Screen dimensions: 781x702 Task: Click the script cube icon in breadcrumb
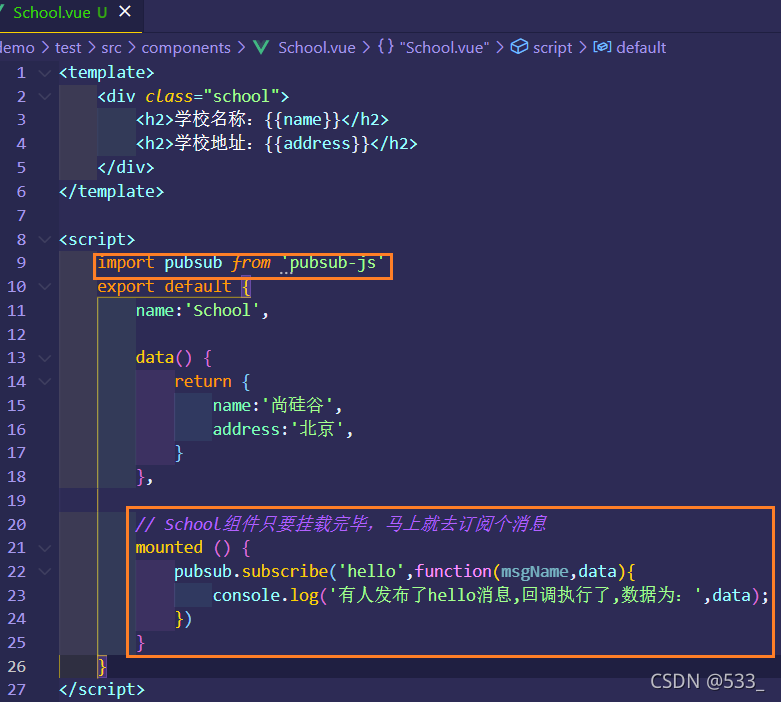pyautogui.click(x=519, y=47)
